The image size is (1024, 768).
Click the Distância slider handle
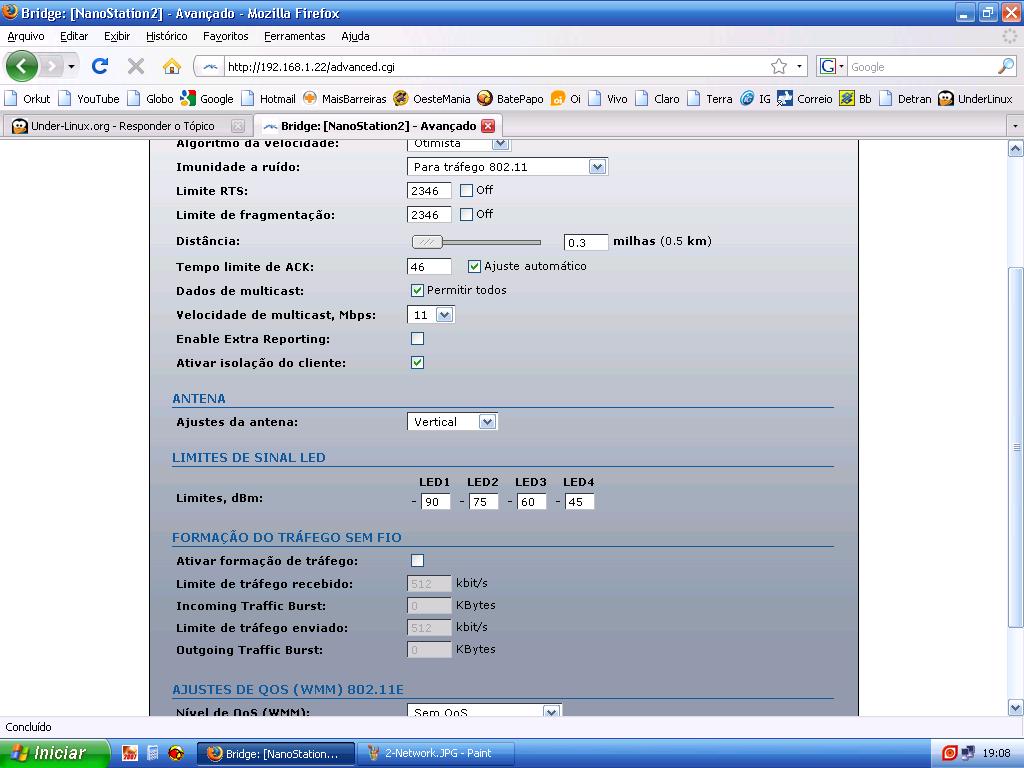(428, 242)
